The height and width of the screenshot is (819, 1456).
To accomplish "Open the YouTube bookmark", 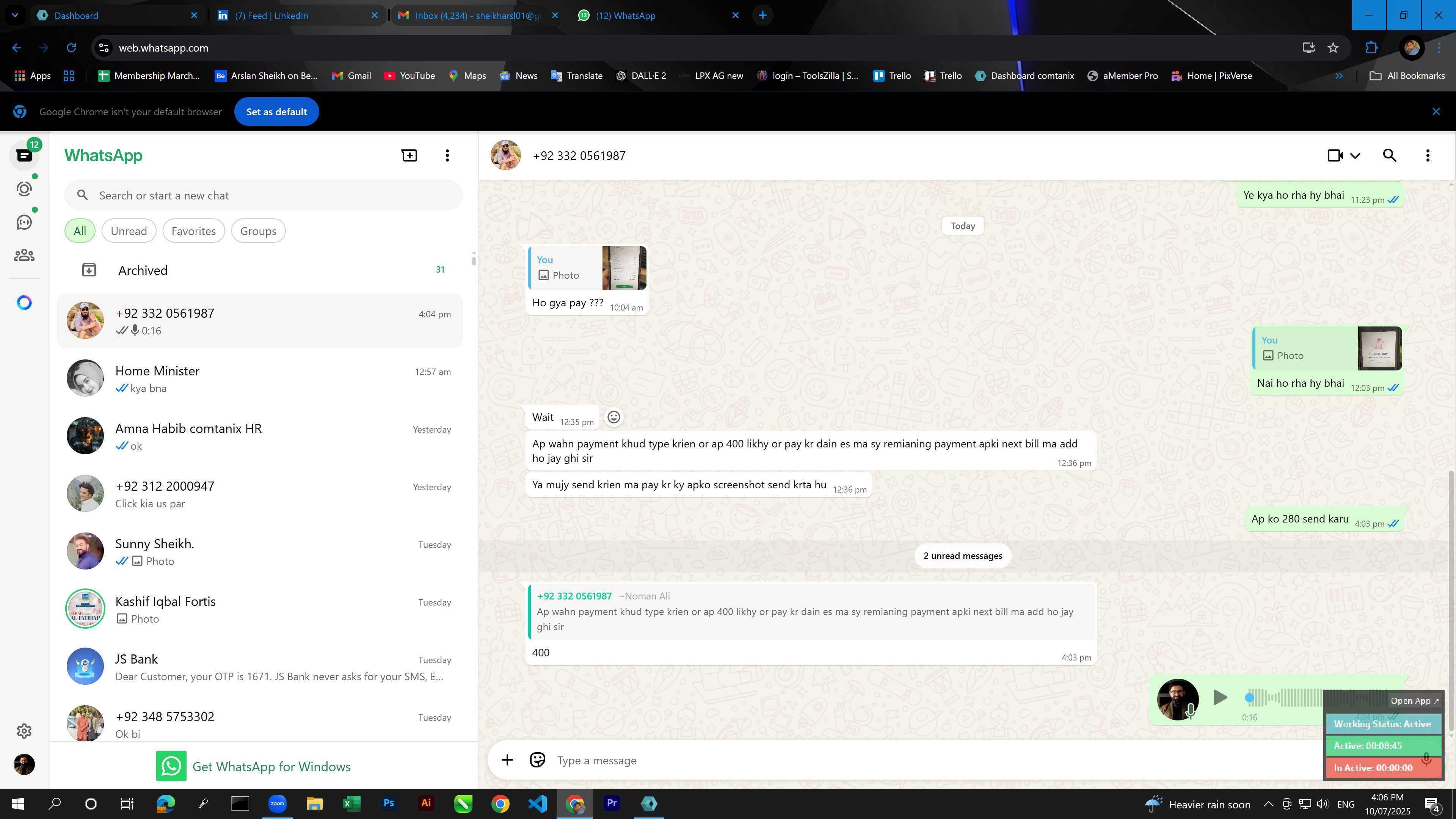I will [409, 76].
